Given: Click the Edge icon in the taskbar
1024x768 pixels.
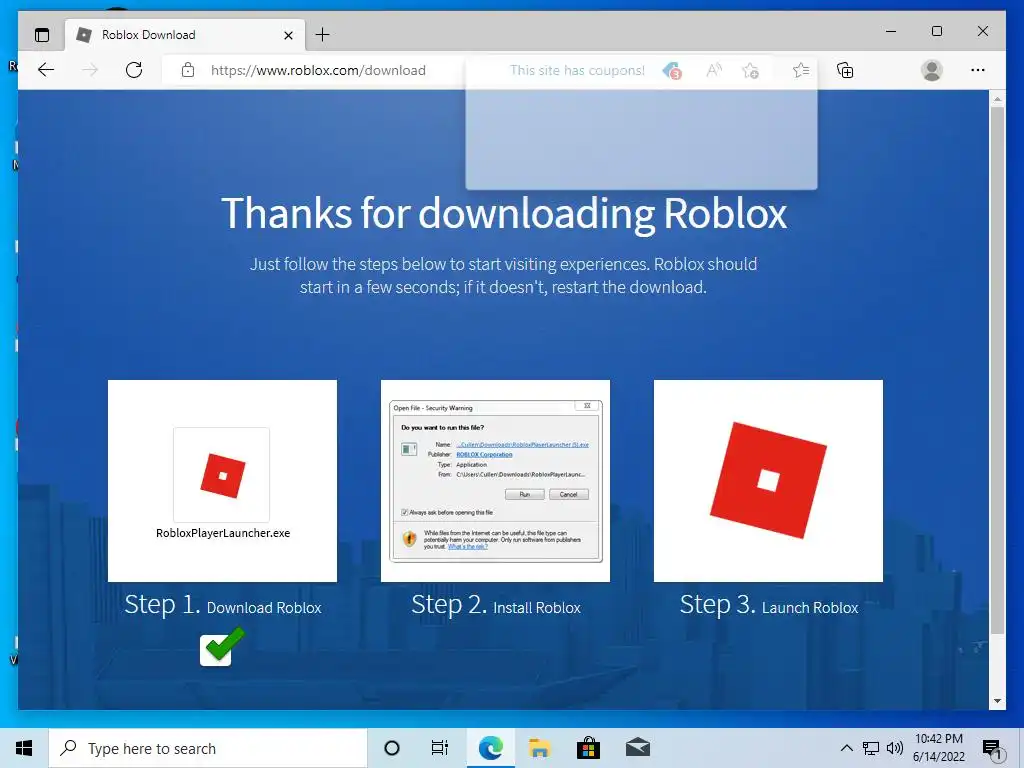Looking at the screenshot, I should click(x=490, y=748).
